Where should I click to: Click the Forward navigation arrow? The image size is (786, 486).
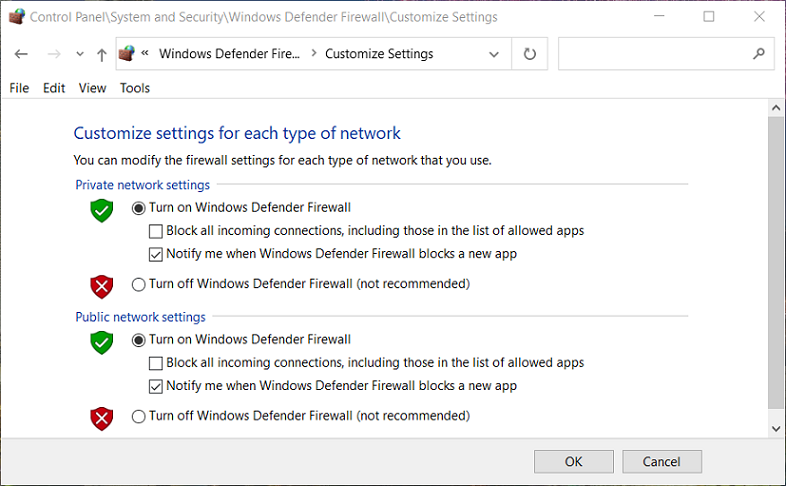click(54, 54)
